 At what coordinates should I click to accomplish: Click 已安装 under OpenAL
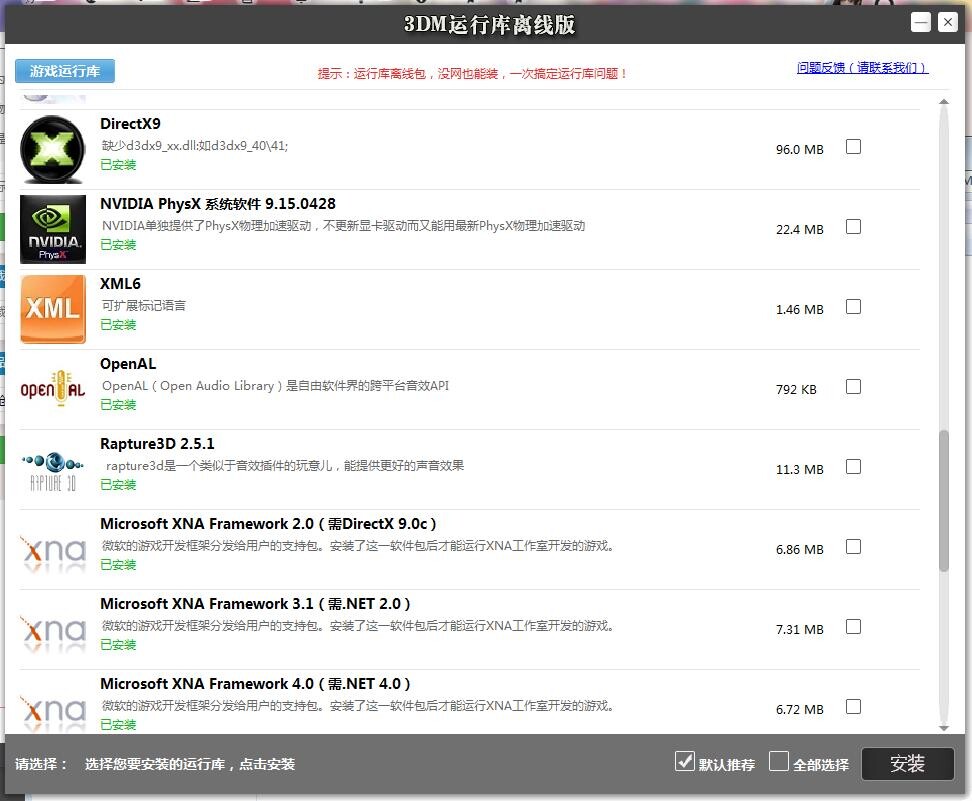pos(117,404)
